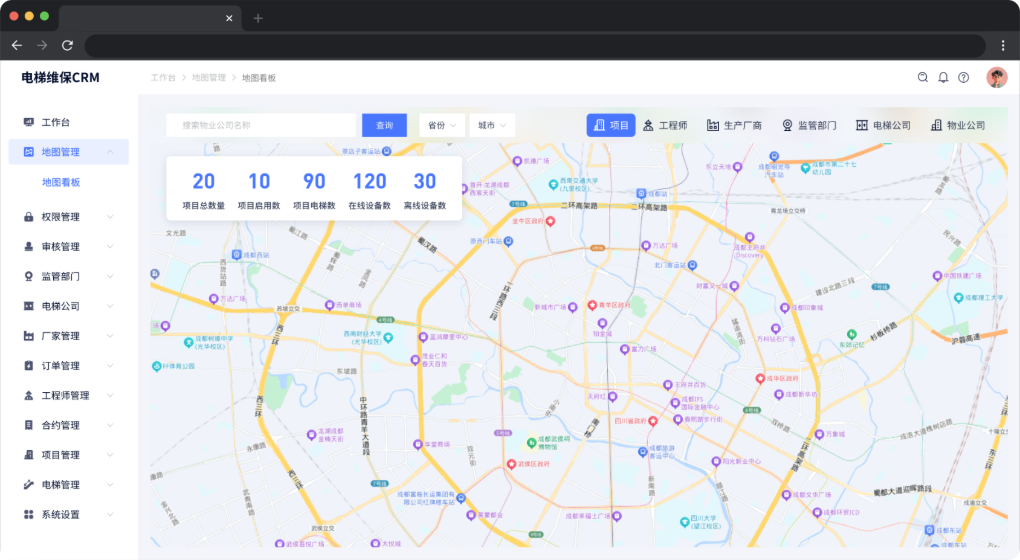Viewport: 1020px width, 560px height.
Task: Open the 城市 dropdown
Action: [x=492, y=125]
